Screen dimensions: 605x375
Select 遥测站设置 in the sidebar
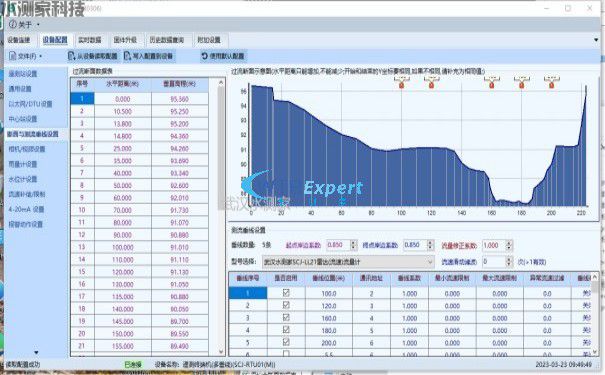point(23,74)
